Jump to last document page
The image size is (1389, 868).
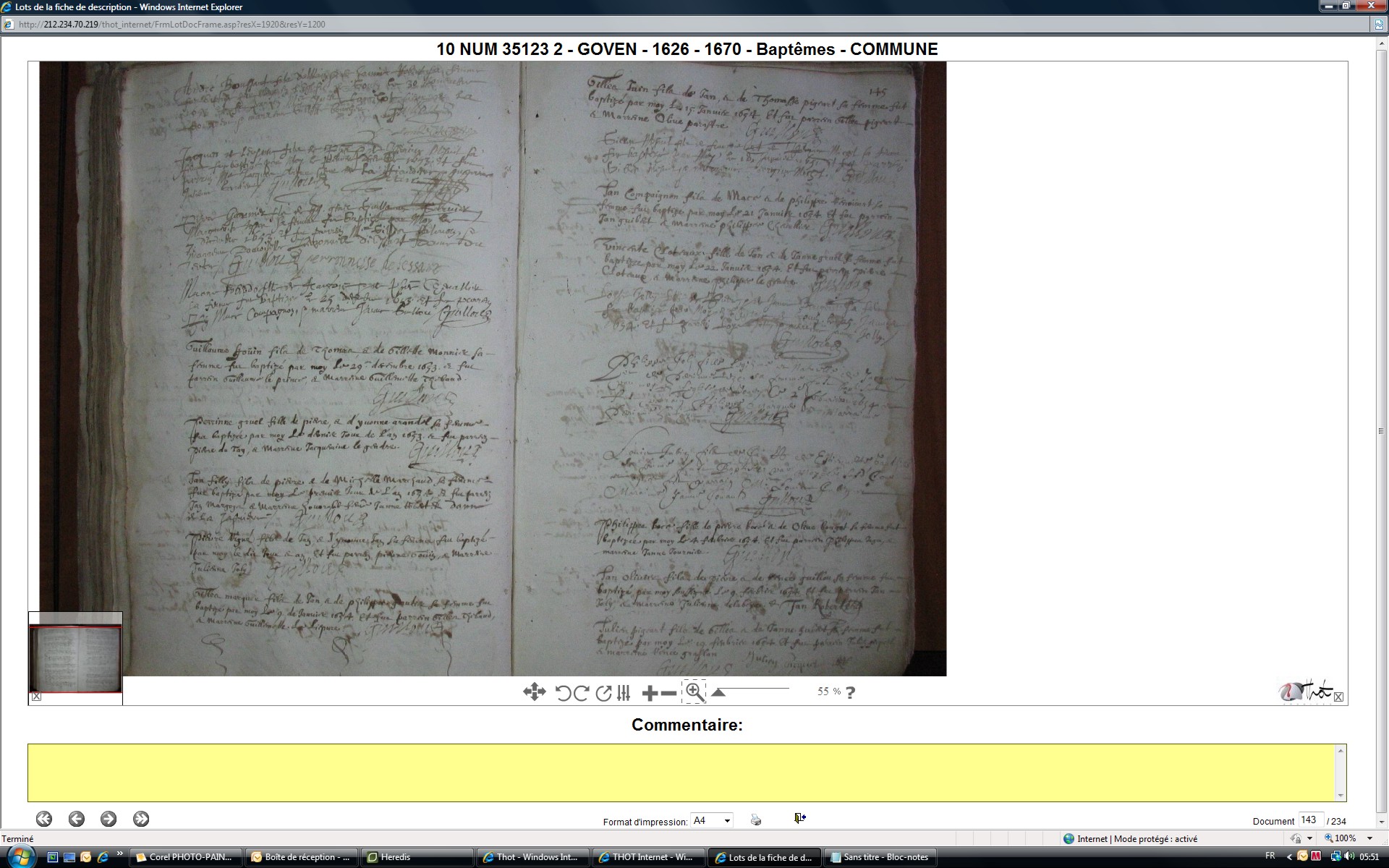141,819
